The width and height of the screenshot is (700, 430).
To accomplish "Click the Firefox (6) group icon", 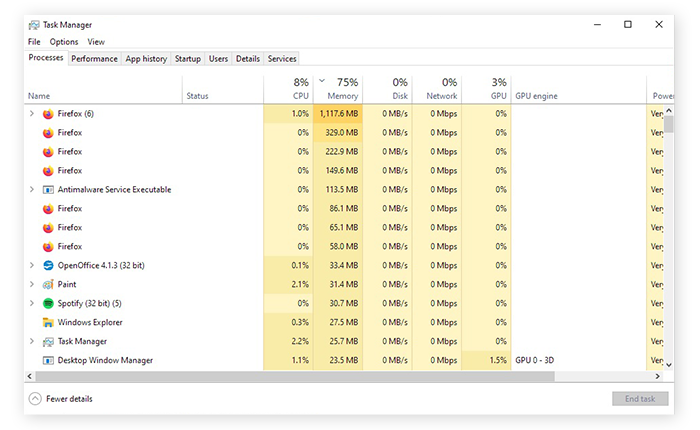I will pyautogui.click(x=48, y=114).
